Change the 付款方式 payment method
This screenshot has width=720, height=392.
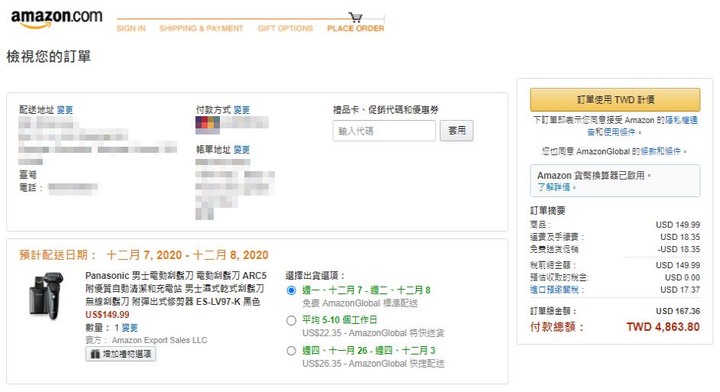[x=242, y=110]
